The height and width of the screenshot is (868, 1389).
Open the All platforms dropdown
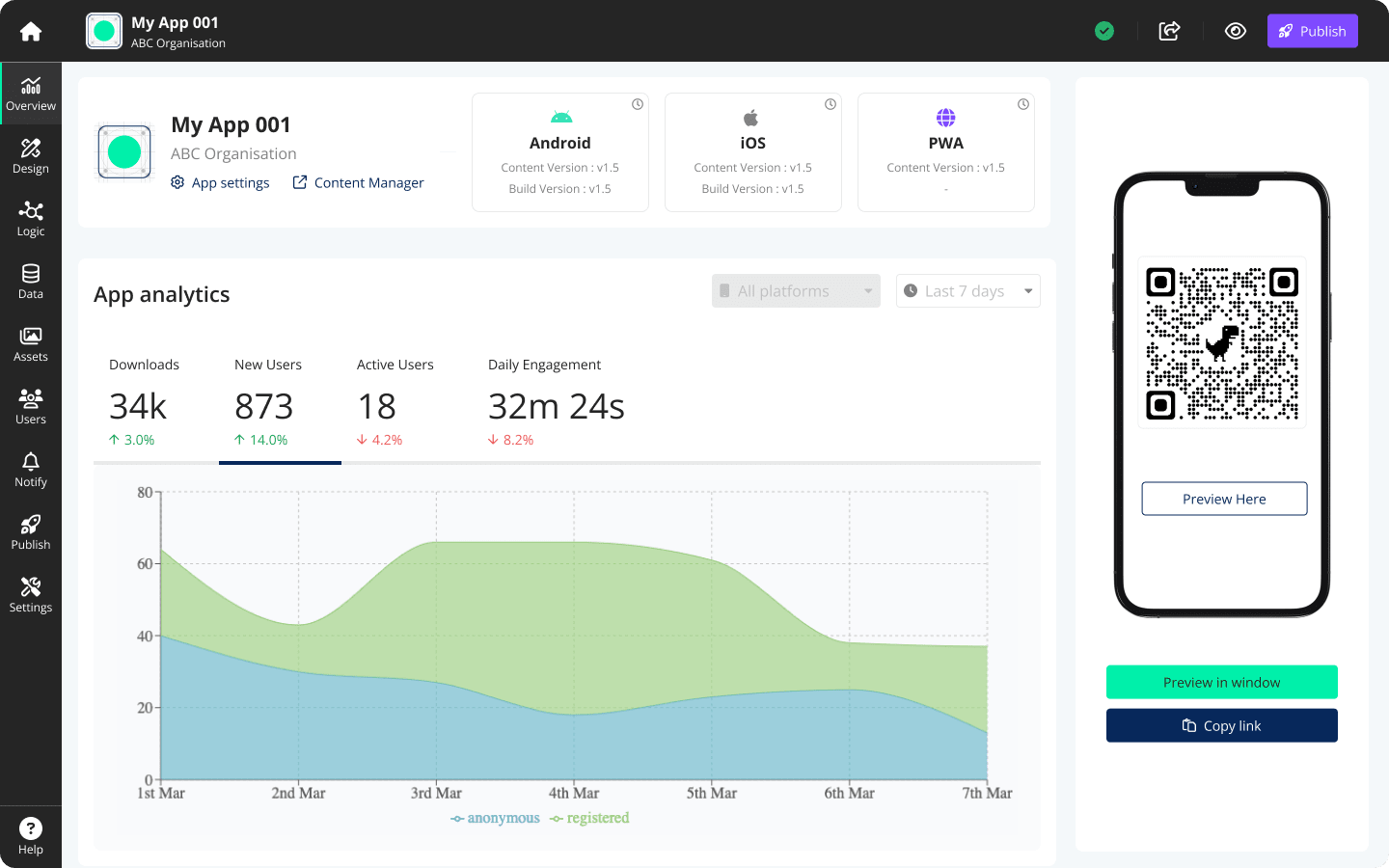tap(796, 291)
